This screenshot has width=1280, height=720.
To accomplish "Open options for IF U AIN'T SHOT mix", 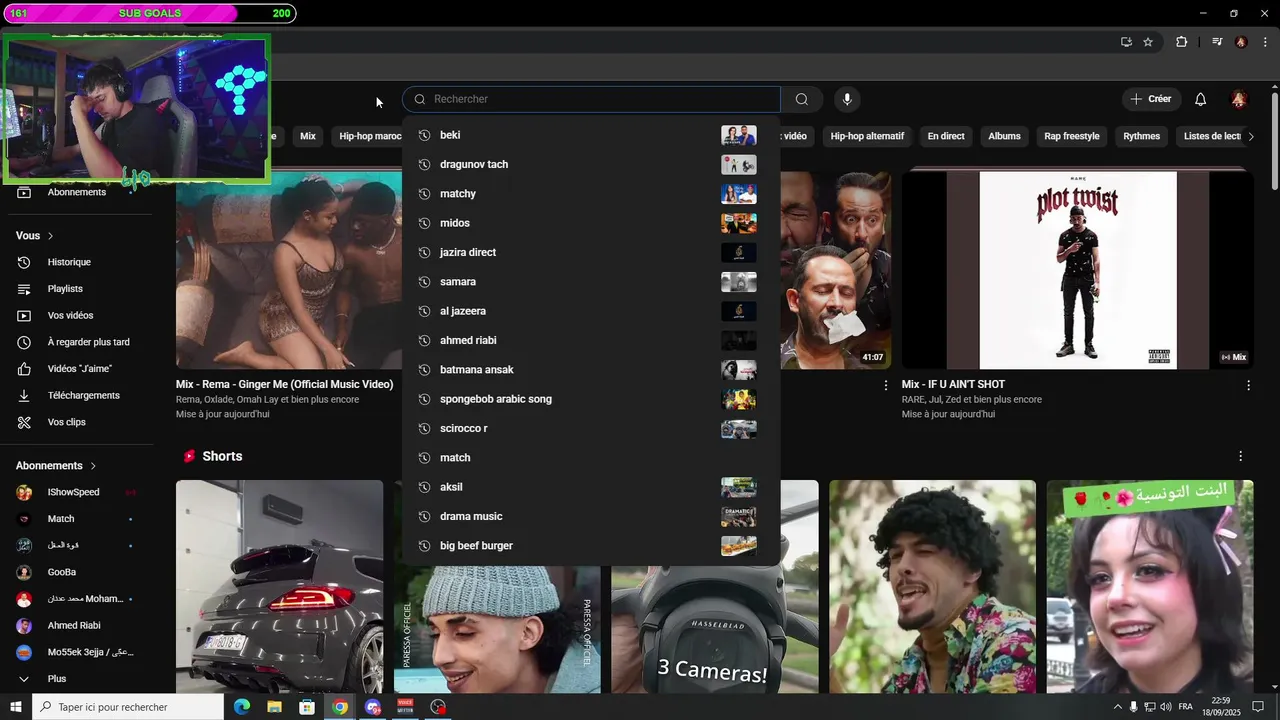I will tap(1248, 385).
